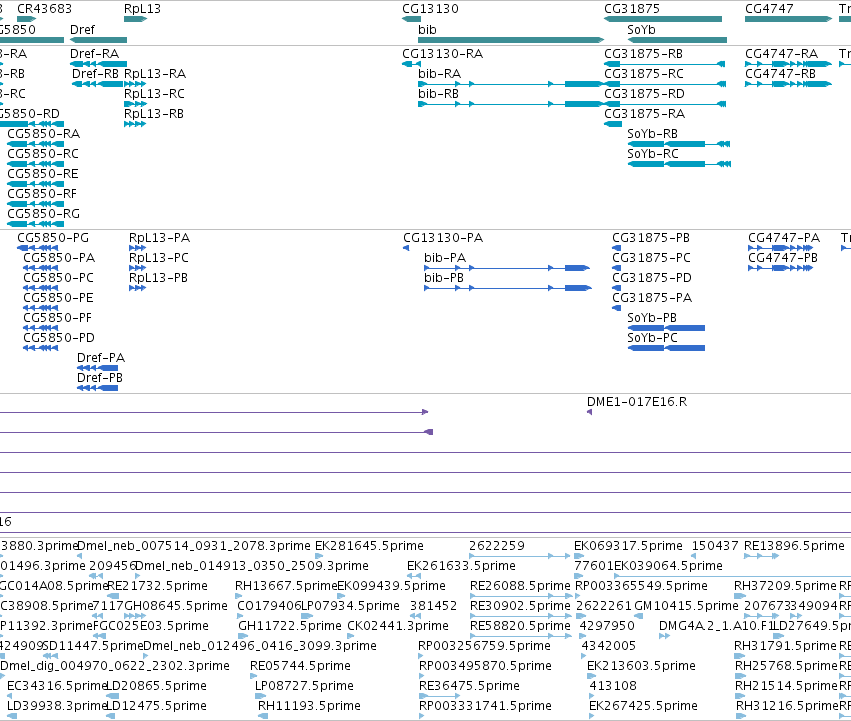
Task: Click the Dref-RA transcript label
Action: pyautogui.click(x=94, y=54)
